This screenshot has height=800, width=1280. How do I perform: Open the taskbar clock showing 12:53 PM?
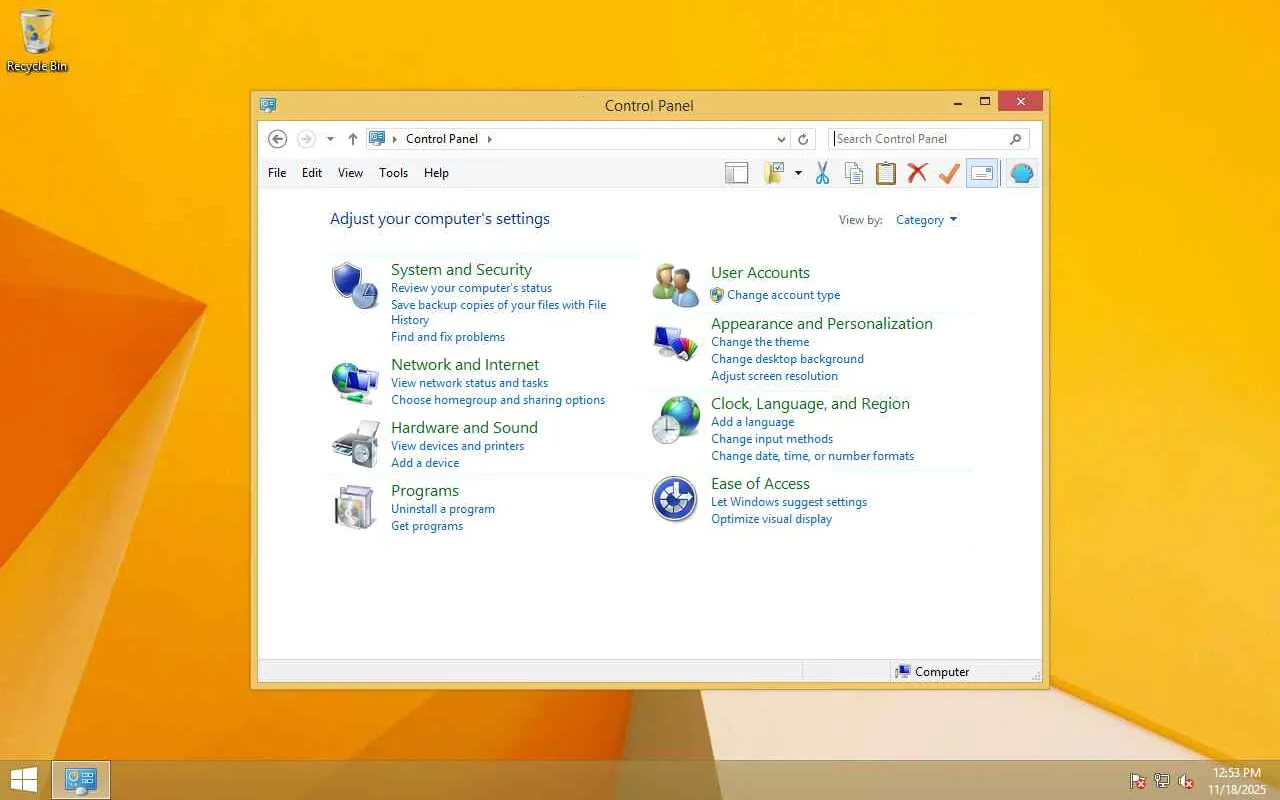click(1236, 781)
